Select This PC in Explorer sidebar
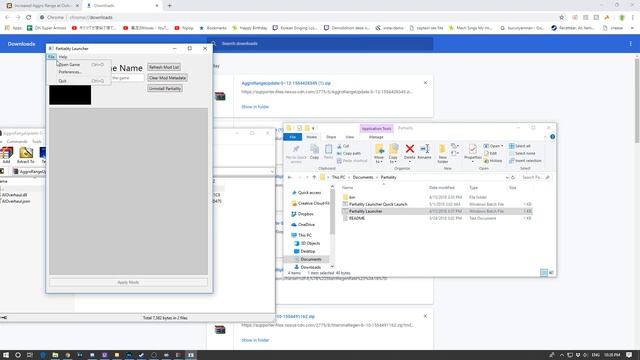Image resolution: width=640 pixels, height=360 pixels. [302, 235]
